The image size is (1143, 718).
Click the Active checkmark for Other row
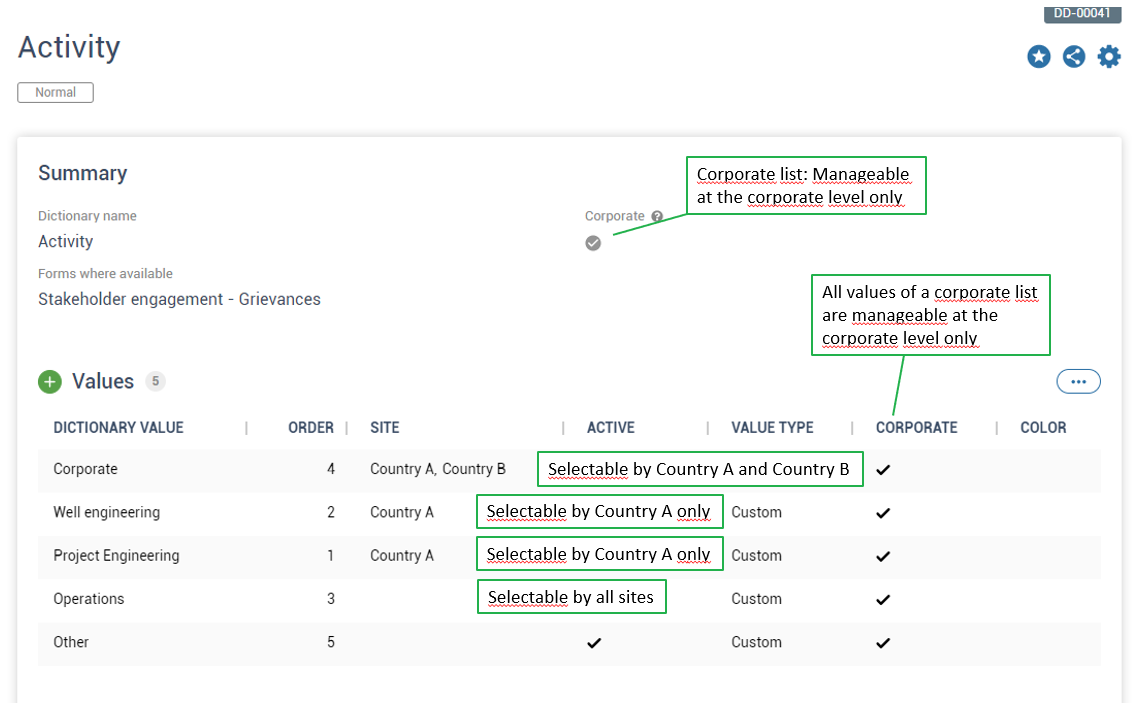click(x=594, y=643)
